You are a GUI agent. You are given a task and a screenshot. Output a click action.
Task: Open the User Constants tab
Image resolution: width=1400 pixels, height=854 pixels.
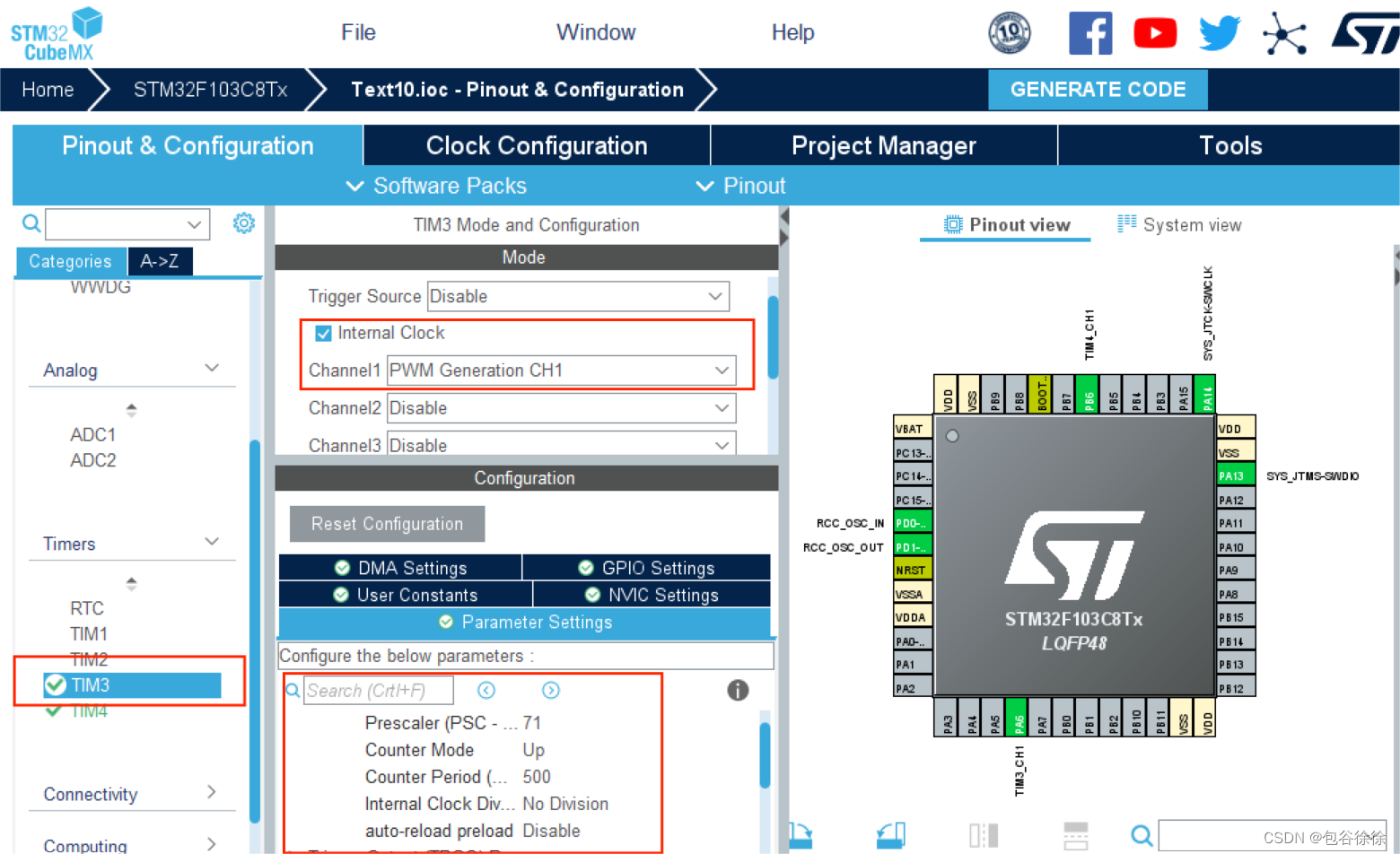[x=406, y=595]
